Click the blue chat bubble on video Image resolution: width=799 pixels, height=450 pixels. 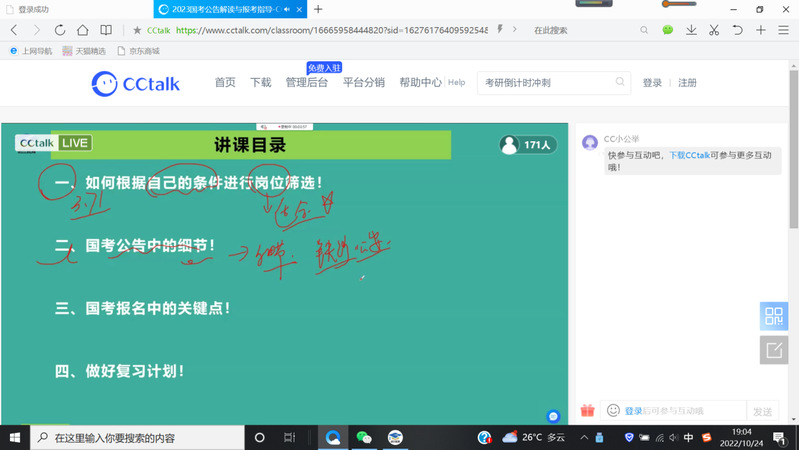553,416
